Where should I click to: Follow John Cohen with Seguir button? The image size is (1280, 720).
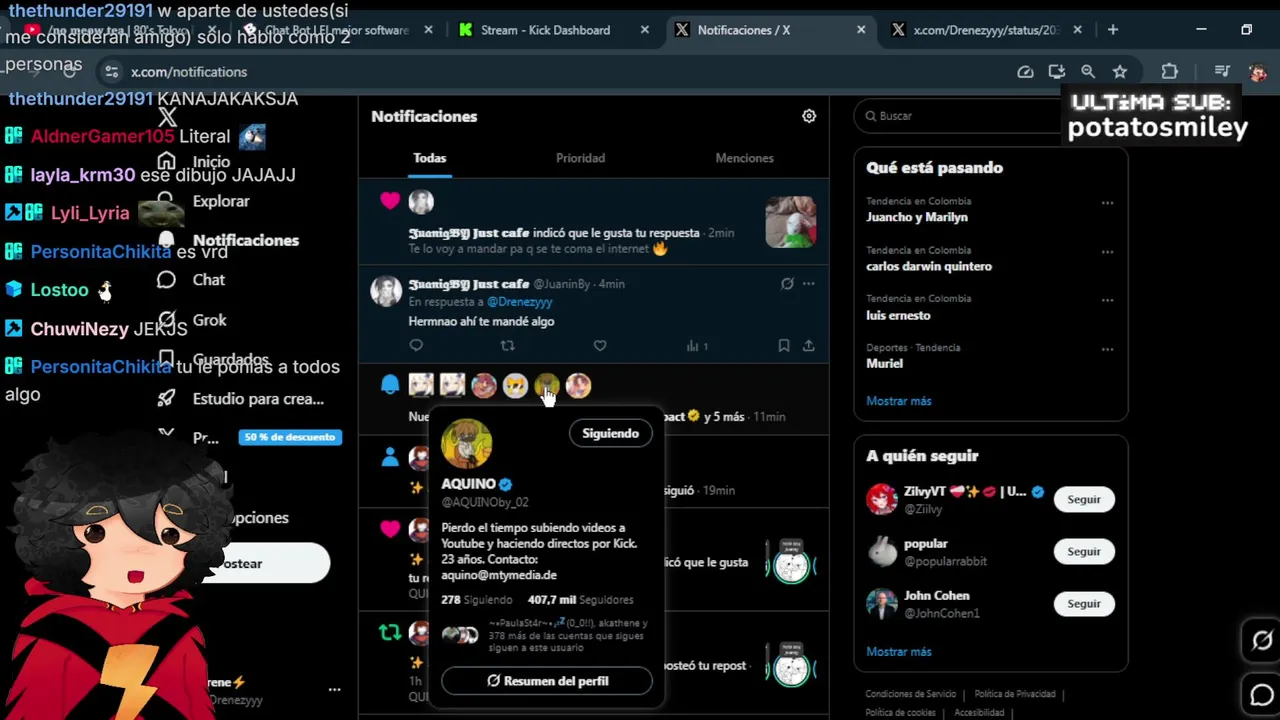pos(1083,603)
